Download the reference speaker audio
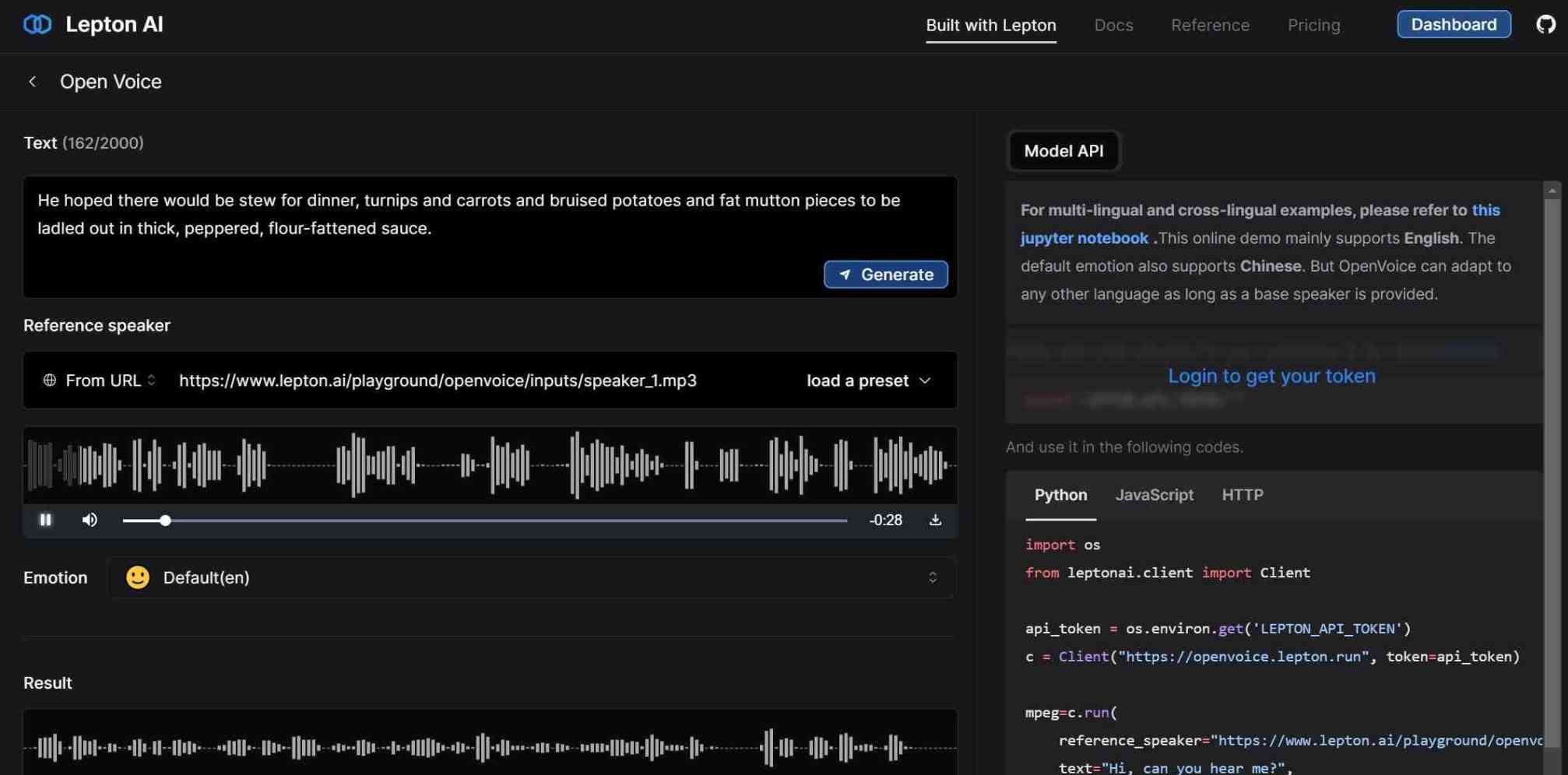The height and width of the screenshot is (775, 1568). pos(935,520)
